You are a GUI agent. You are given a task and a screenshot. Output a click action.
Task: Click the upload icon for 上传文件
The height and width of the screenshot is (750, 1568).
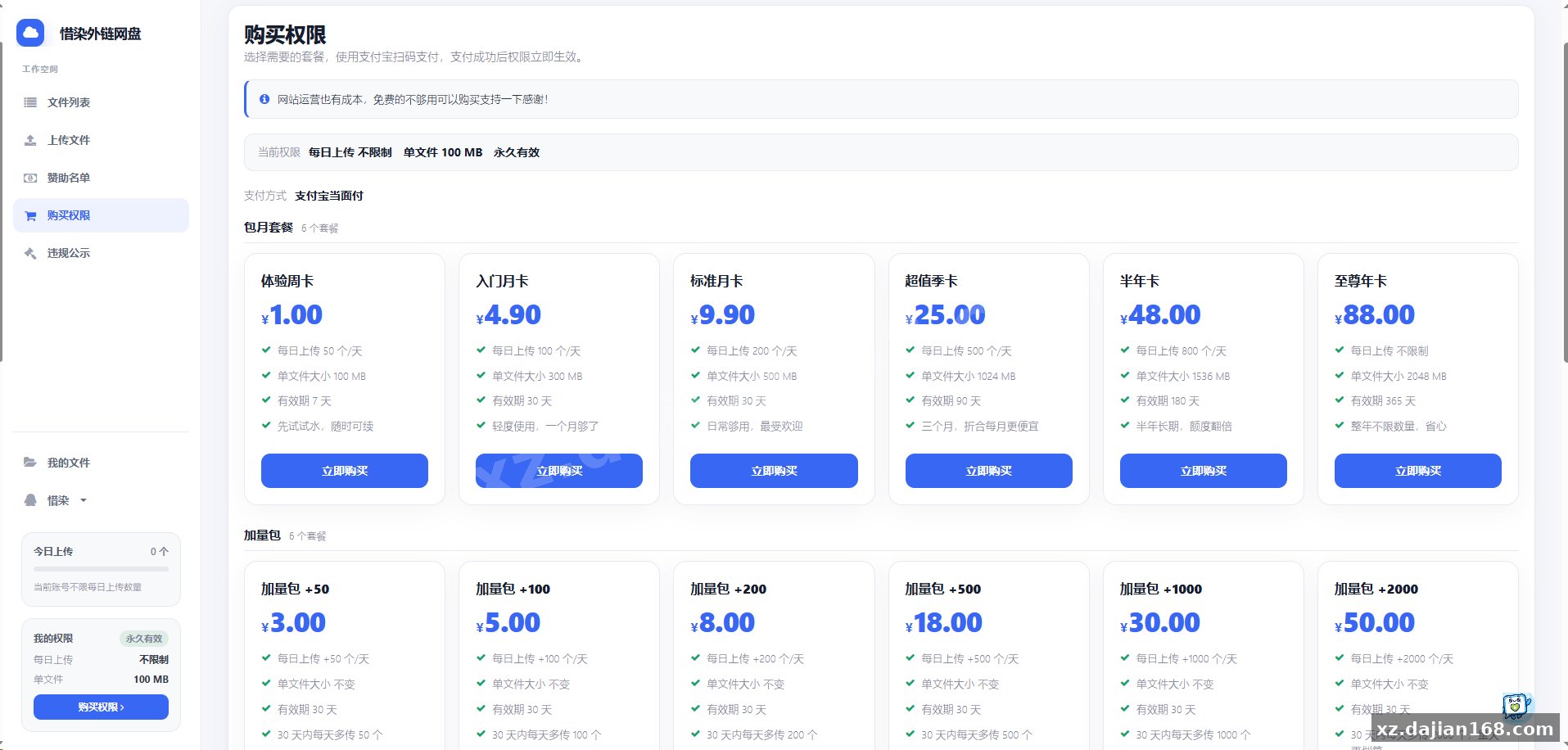click(x=30, y=140)
